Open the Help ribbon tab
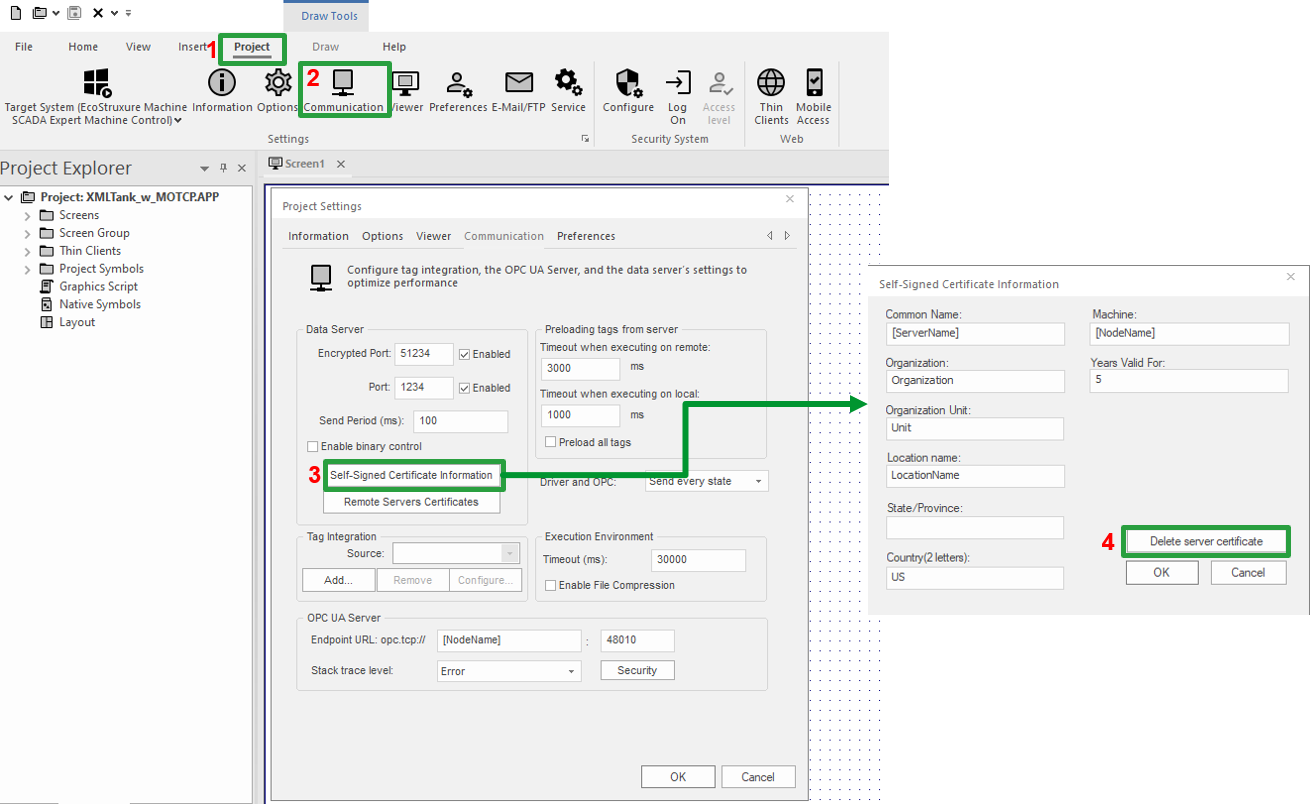 pos(394,47)
